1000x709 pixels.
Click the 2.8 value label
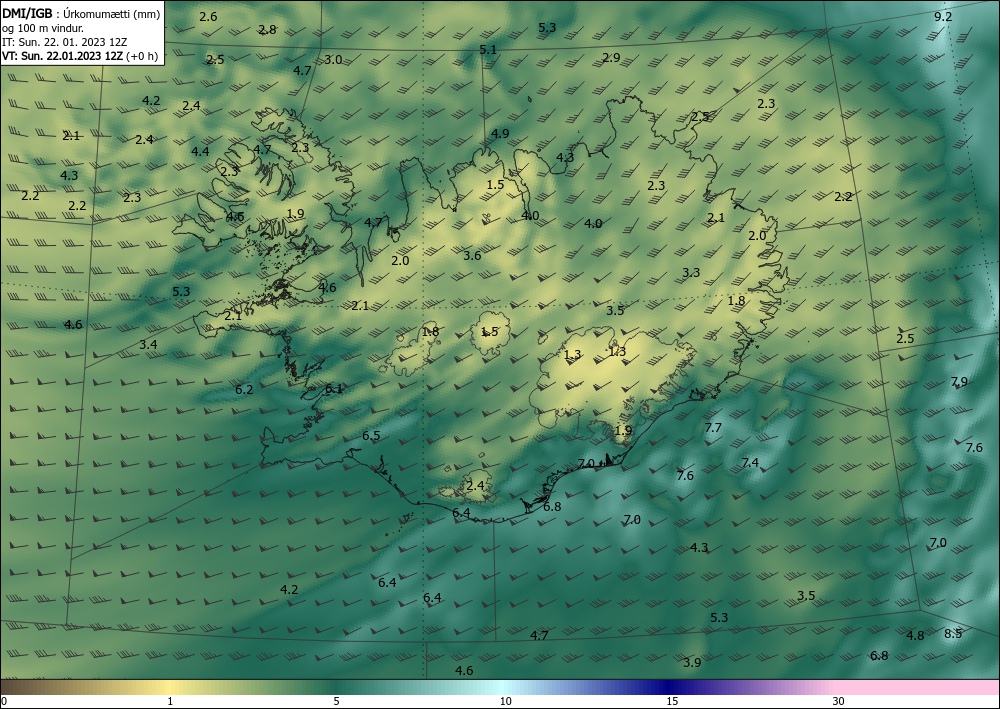coord(267,29)
